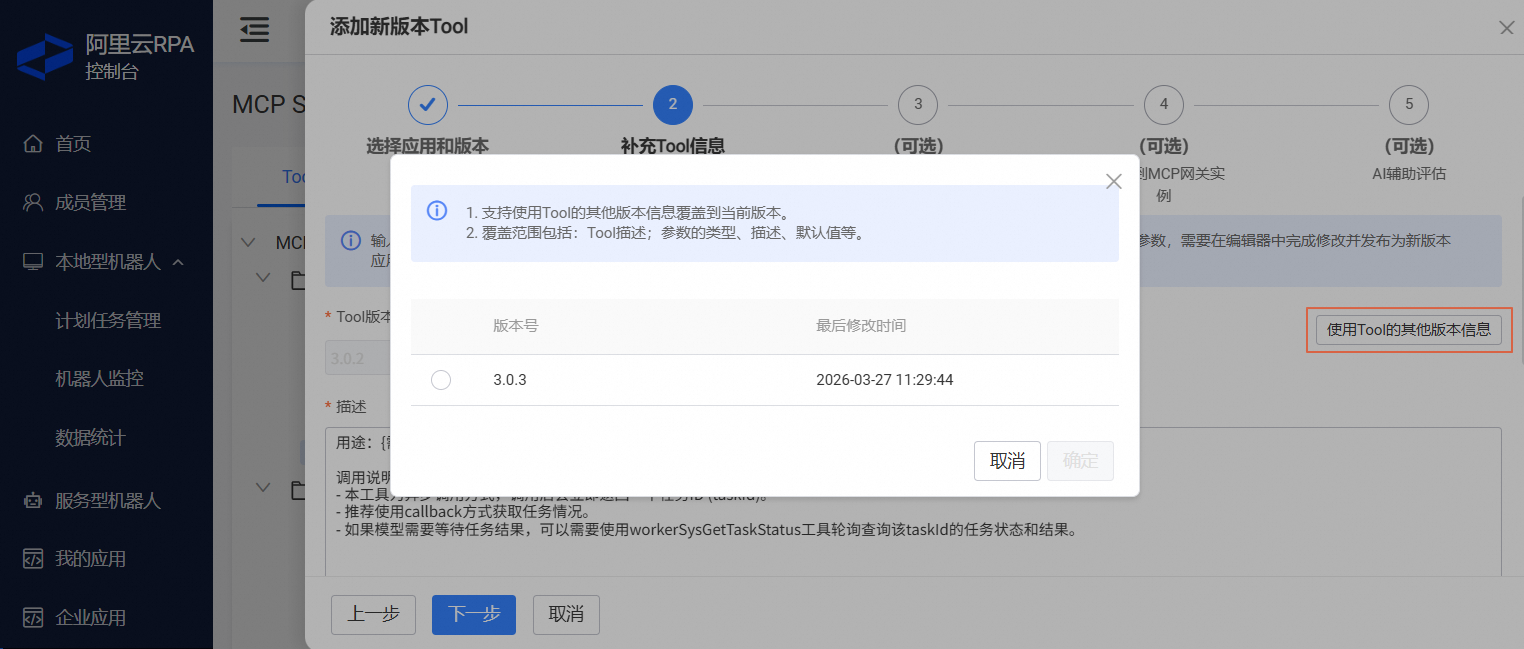Click the info icon in the dialog notice
The image size is (1524, 649).
click(x=437, y=211)
